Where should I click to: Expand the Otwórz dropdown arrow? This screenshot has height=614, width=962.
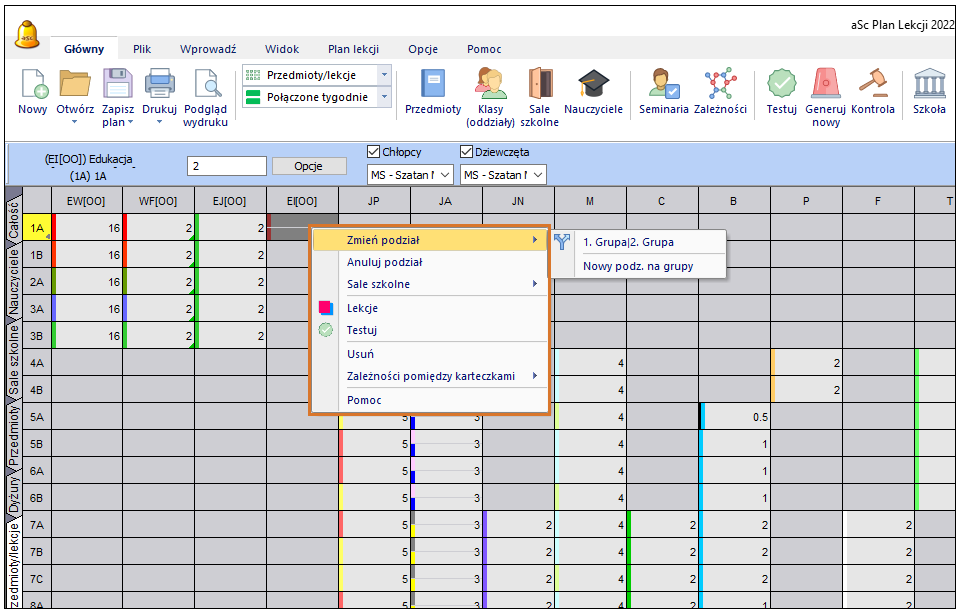coord(75,122)
